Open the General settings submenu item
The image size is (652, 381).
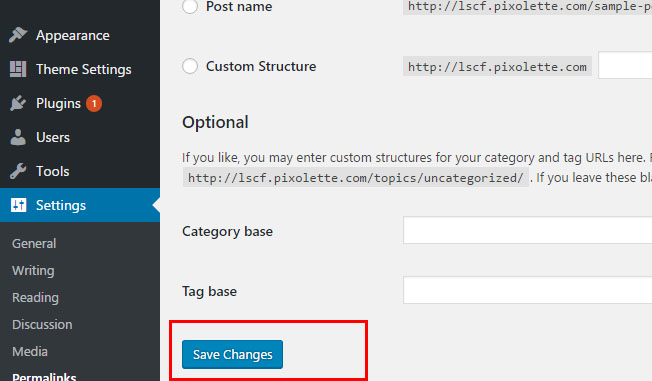tap(34, 243)
